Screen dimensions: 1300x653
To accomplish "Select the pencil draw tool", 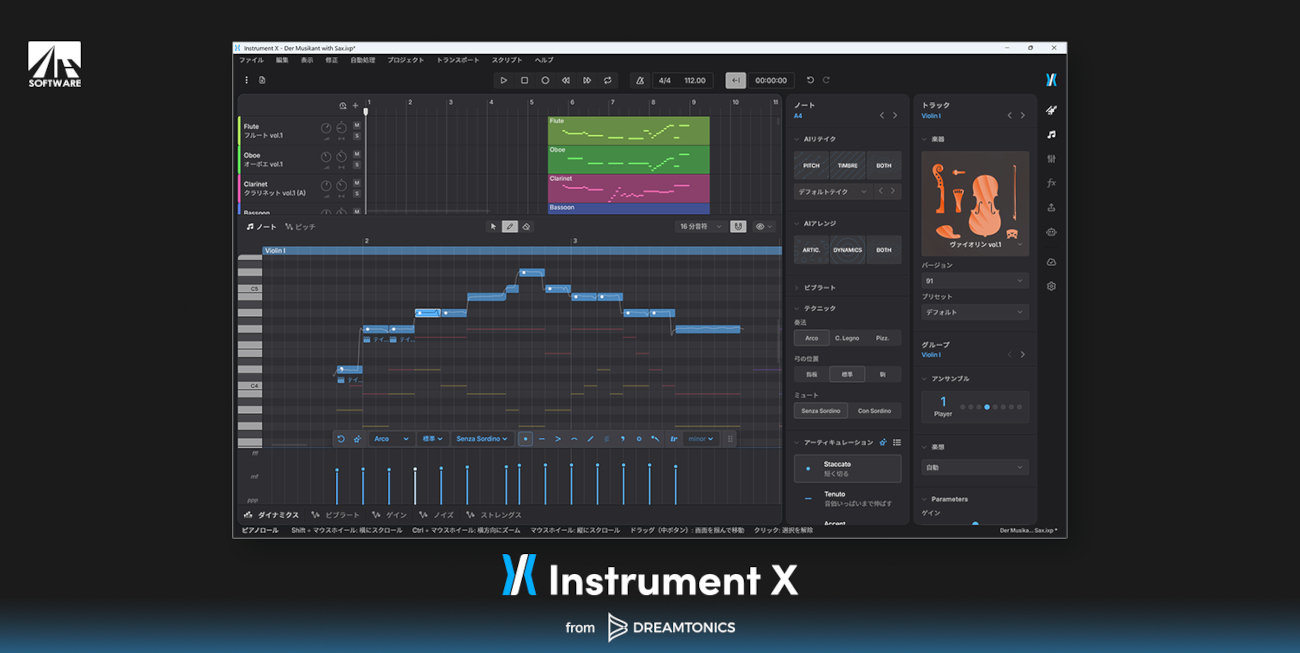I will (x=510, y=227).
